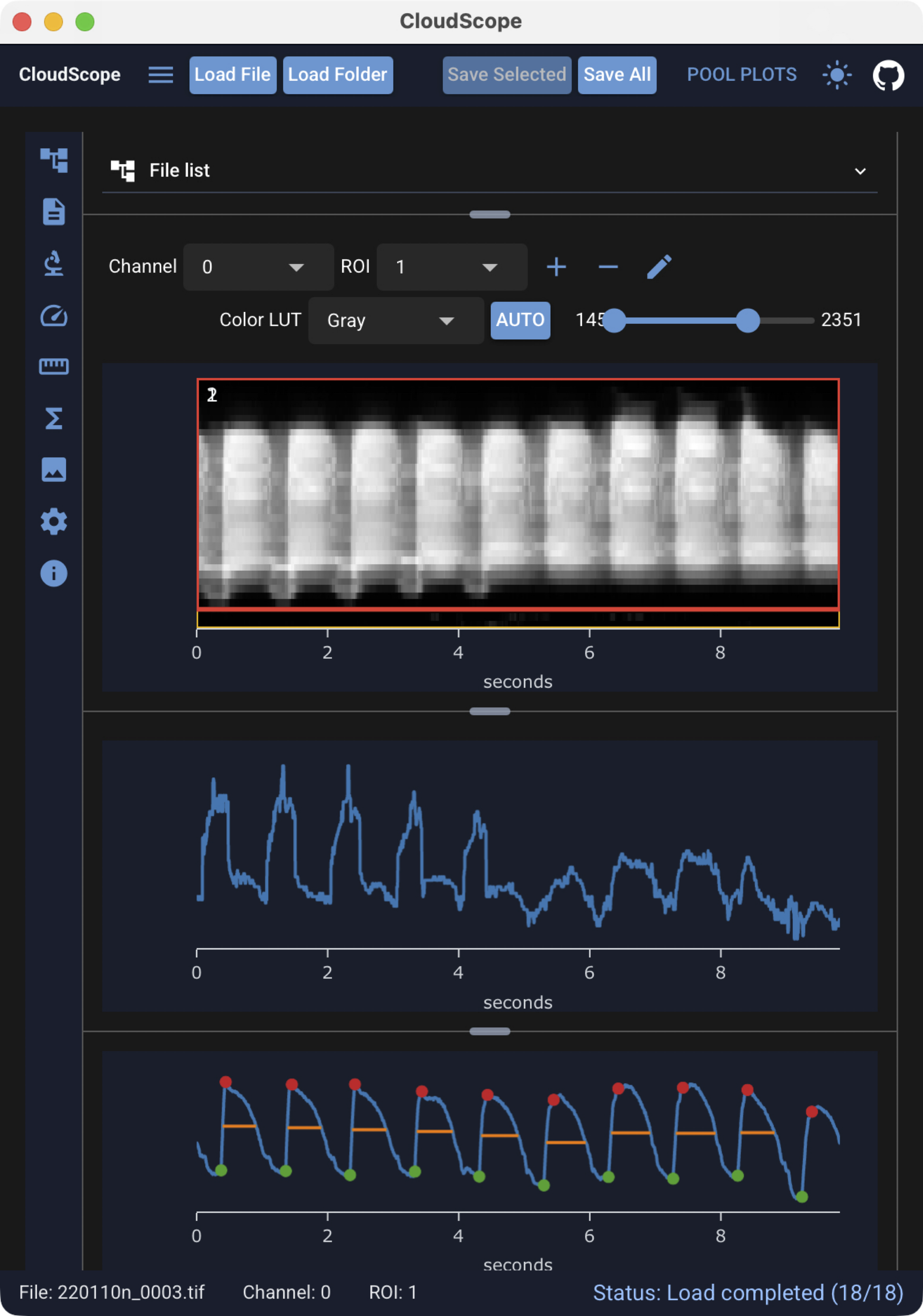Viewport: 923px width, 1316px height.
Task: Open the ROI dropdown
Action: click(x=452, y=267)
